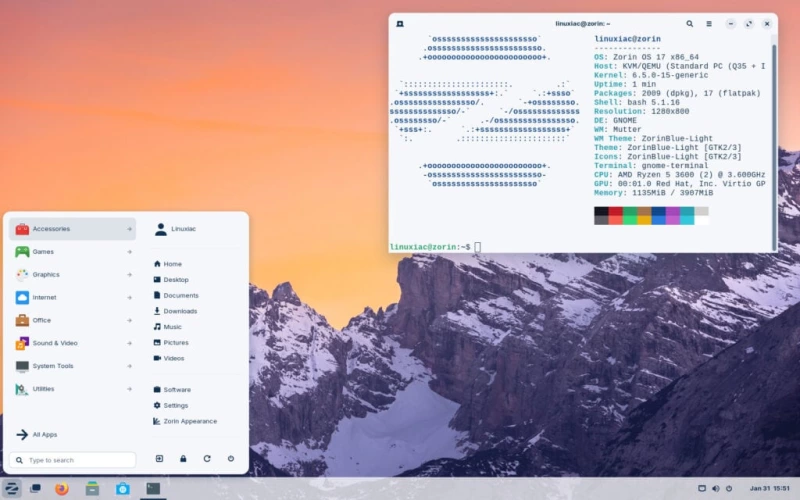Open the Music folder shortcut
Viewport: 800px width, 500px height.
pos(168,327)
